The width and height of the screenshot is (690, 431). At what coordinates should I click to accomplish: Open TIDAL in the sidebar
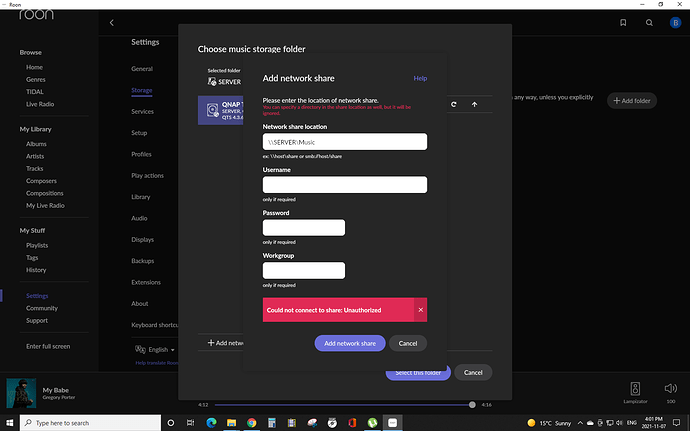coord(35,92)
